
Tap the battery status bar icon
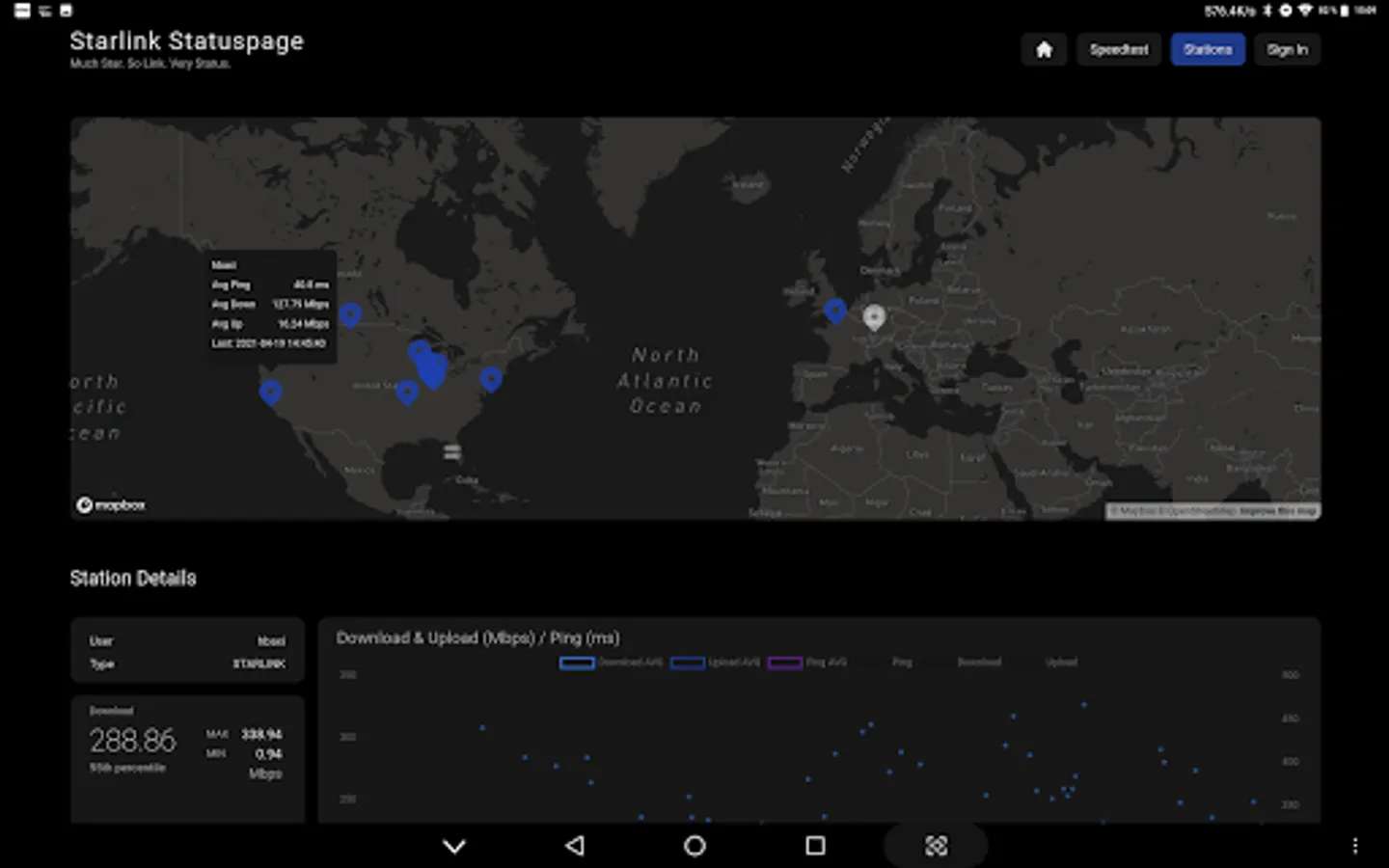1345,11
